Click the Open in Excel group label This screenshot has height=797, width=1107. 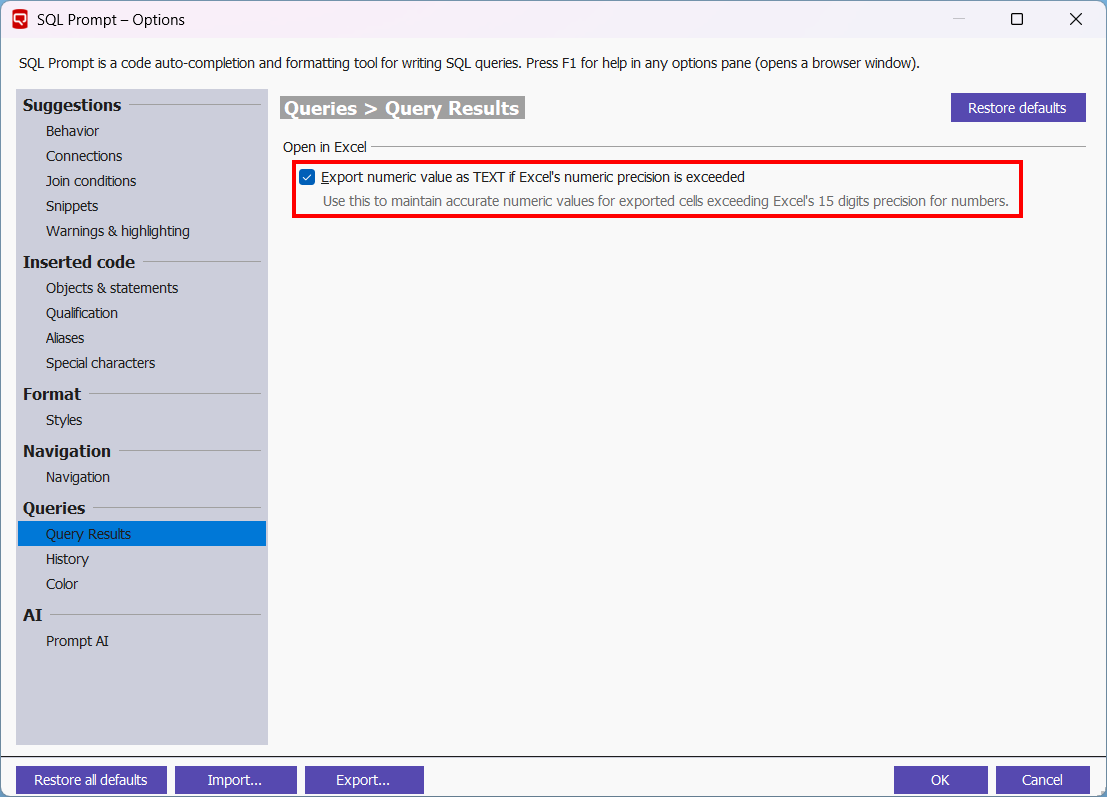click(x=325, y=147)
